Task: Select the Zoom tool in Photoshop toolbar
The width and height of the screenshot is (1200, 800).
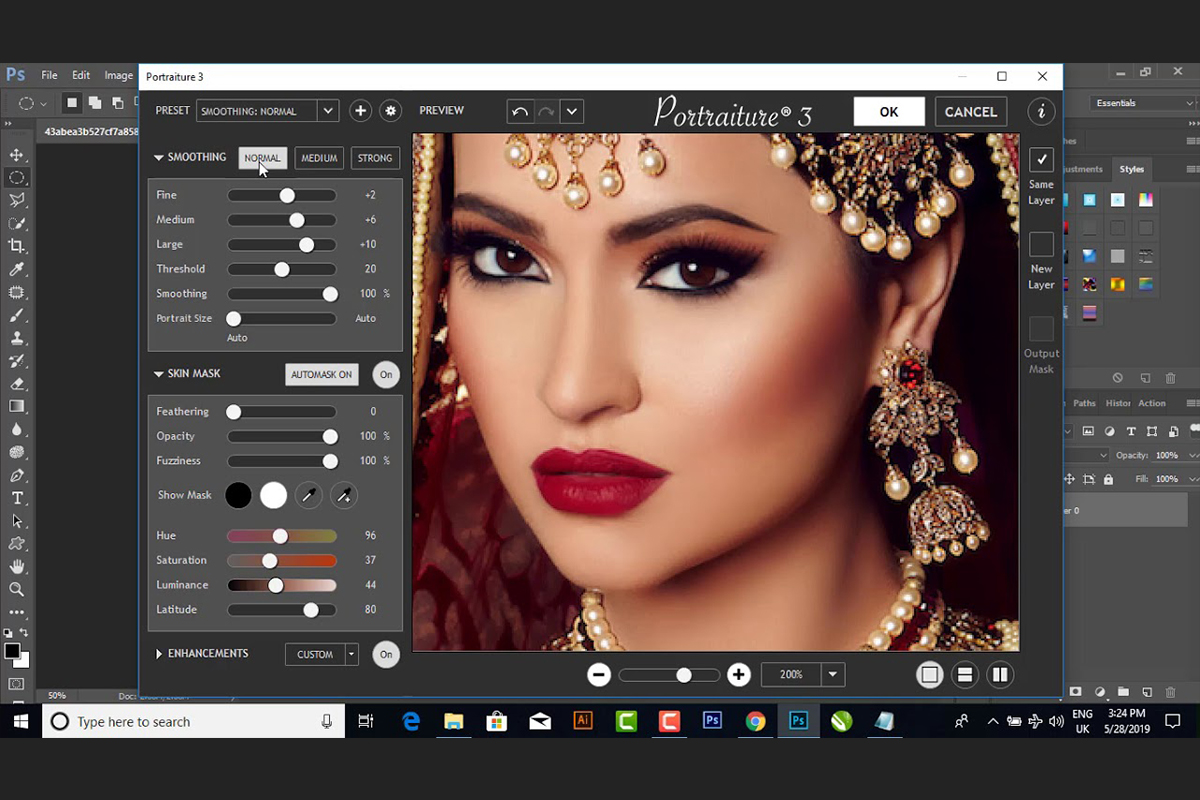Action: pyautogui.click(x=17, y=590)
